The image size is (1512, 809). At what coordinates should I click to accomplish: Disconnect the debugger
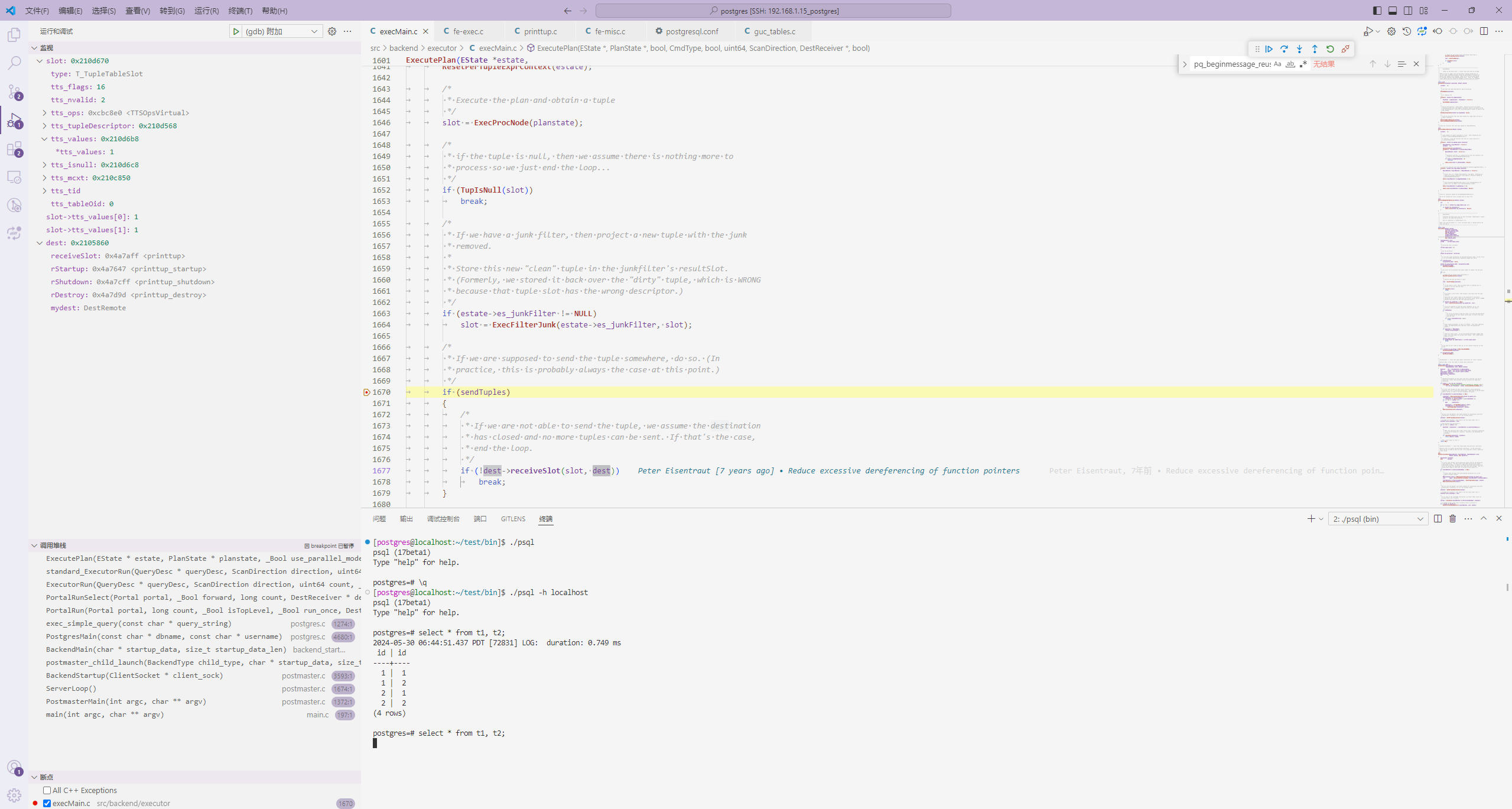click(x=1345, y=49)
